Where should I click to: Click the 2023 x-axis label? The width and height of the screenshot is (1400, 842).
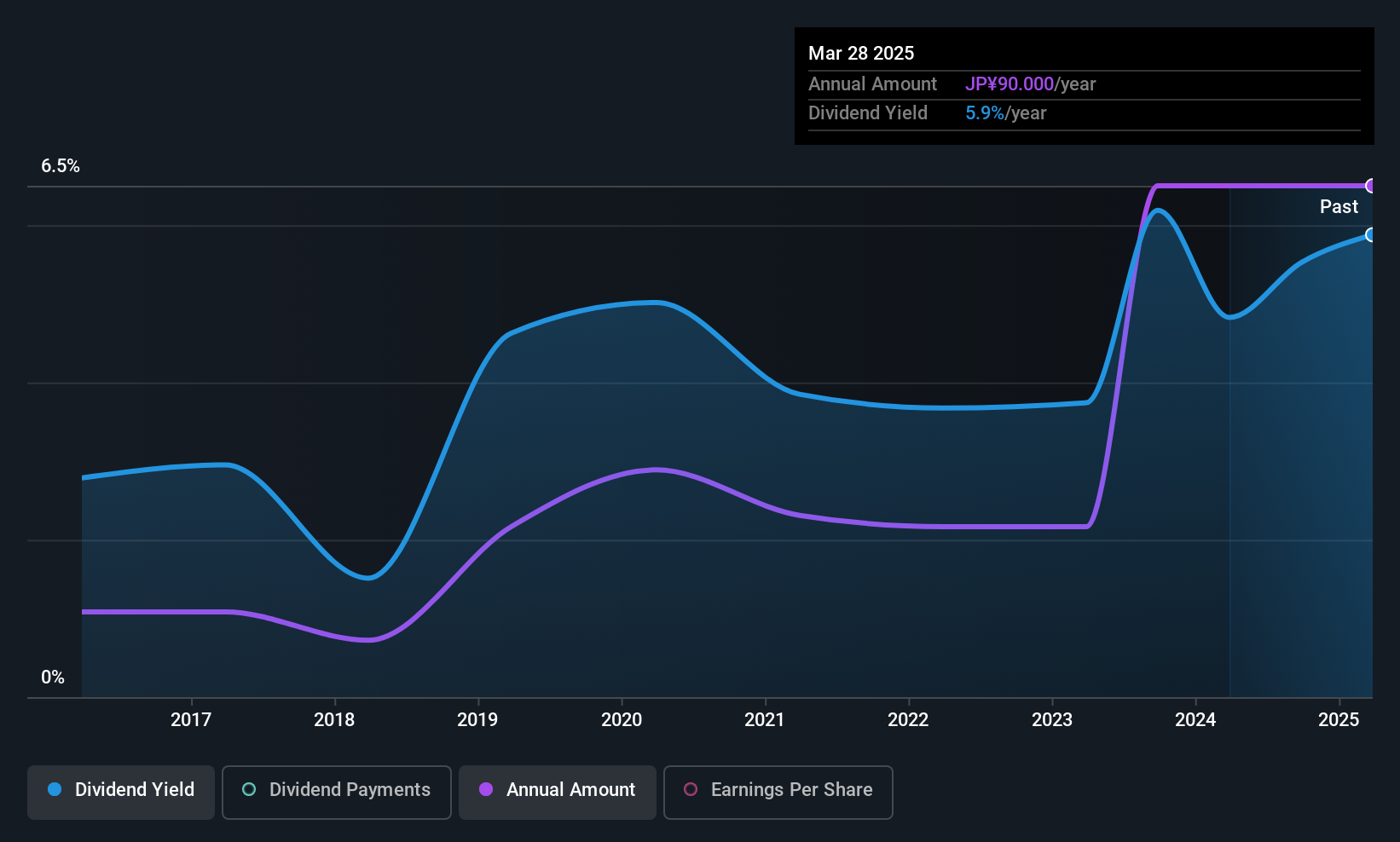pyautogui.click(x=1052, y=719)
